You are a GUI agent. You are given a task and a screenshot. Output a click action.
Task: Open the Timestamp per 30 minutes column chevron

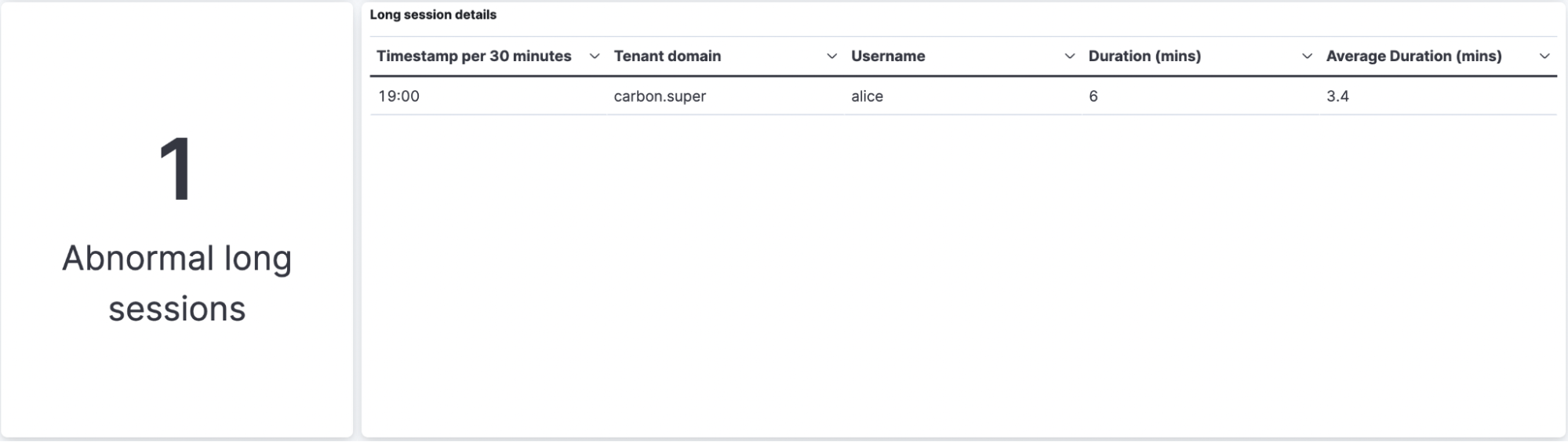(x=595, y=56)
